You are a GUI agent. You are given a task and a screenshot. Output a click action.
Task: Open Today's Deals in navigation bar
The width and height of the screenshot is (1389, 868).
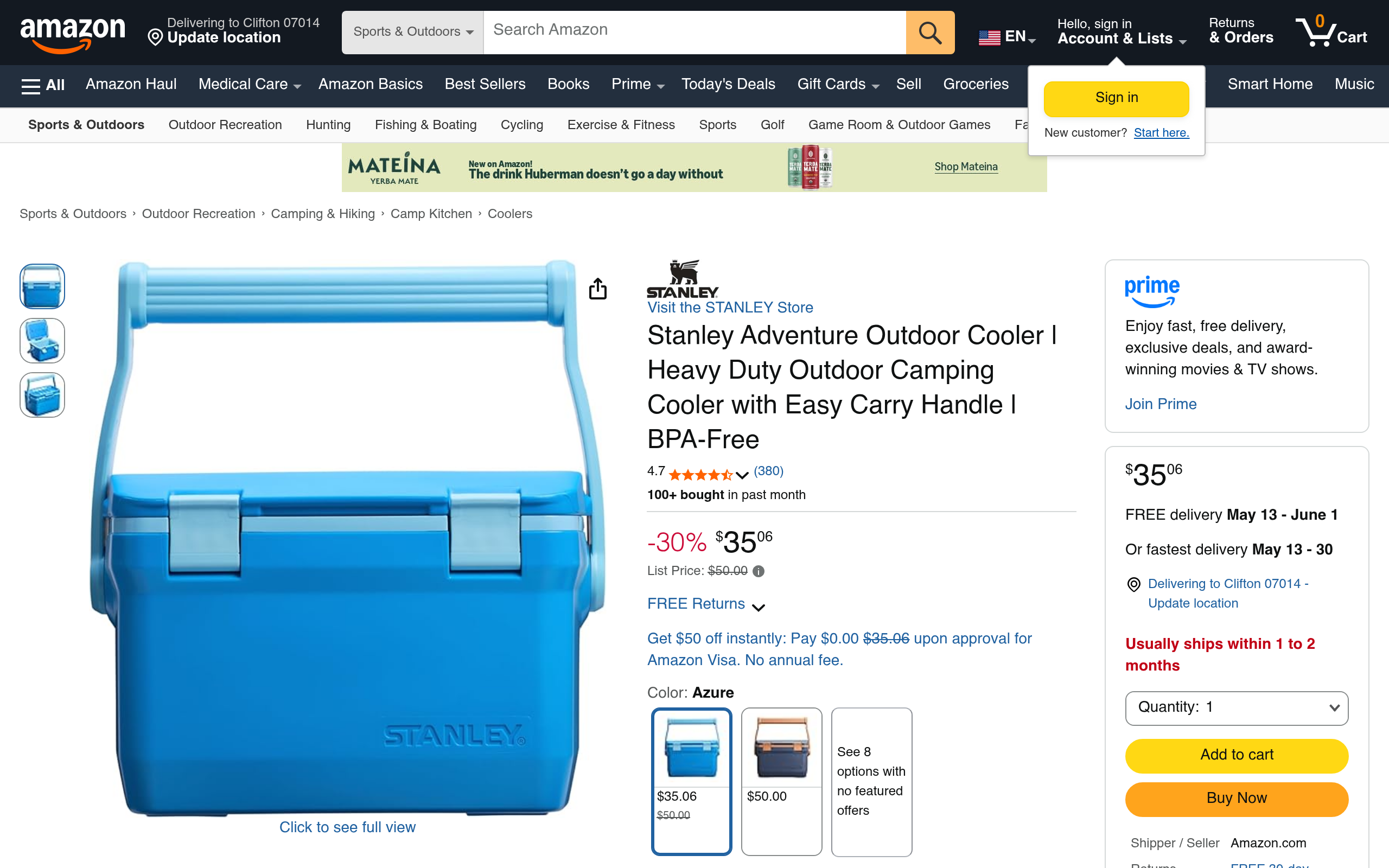click(x=728, y=85)
